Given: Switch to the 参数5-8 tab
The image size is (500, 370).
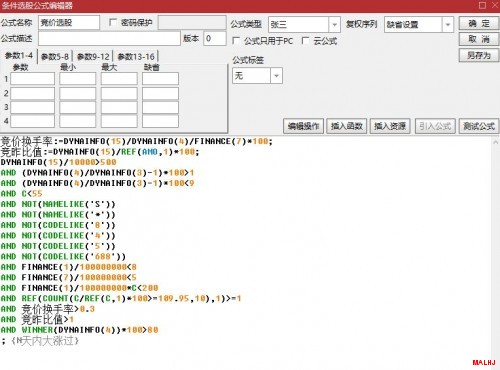Looking at the screenshot, I should tap(55, 57).
